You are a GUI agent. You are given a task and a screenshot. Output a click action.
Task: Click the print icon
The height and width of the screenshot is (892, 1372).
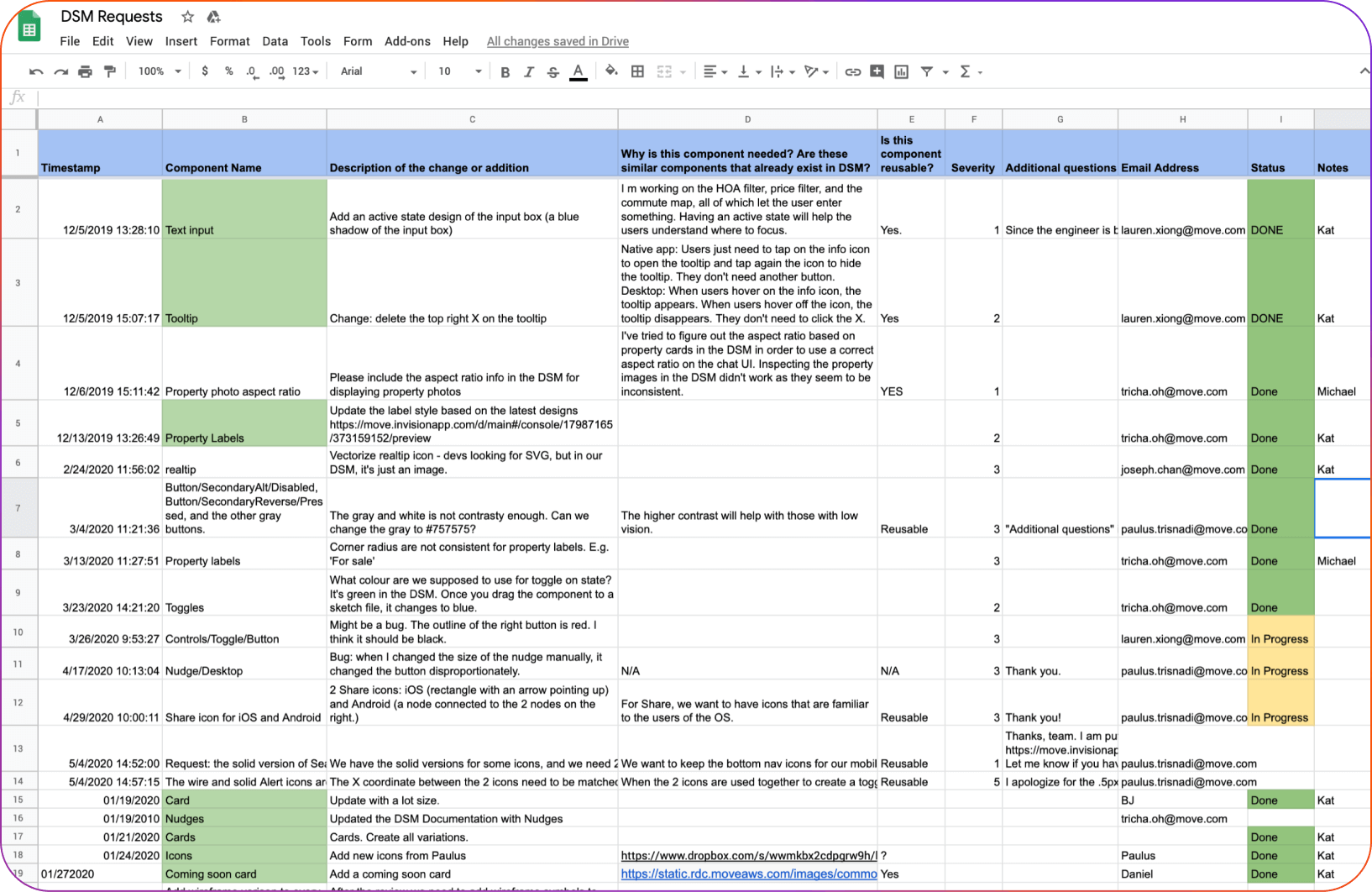click(x=85, y=72)
